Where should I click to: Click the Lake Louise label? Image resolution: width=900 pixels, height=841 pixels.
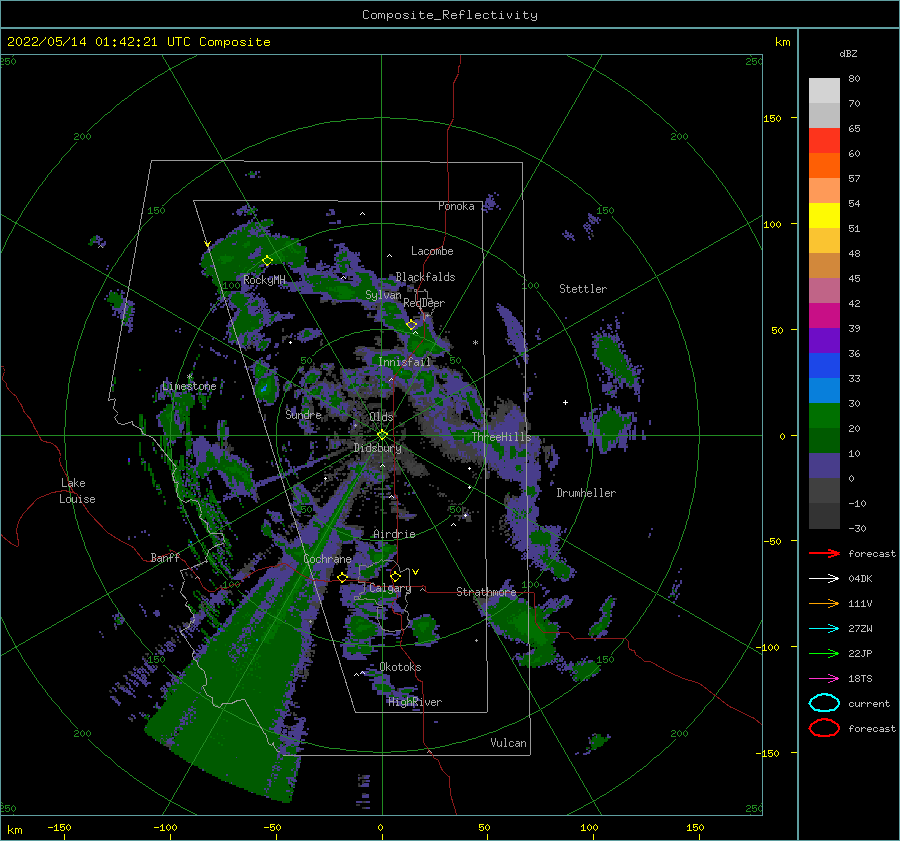pos(77,491)
